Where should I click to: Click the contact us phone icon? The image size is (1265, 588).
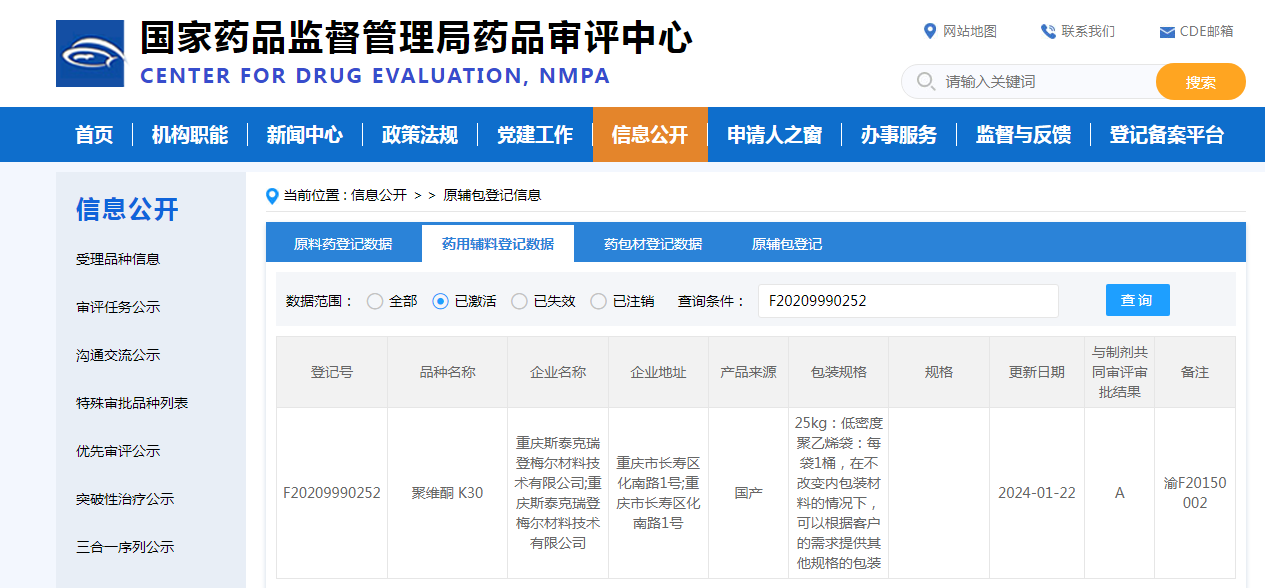click(1048, 31)
